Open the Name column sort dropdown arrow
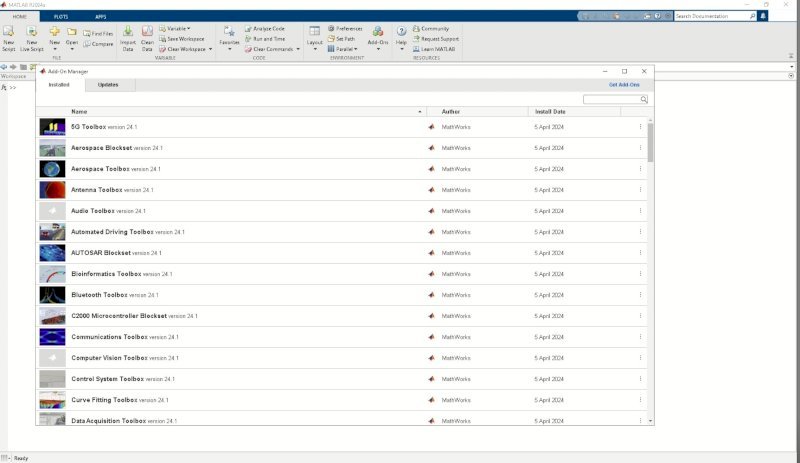 [420, 111]
